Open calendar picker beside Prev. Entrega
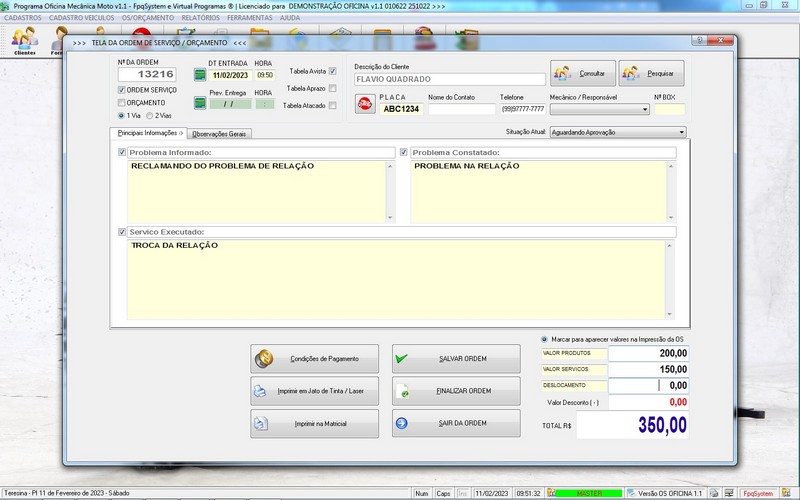The height and width of the screenshot is (500, 800). click(200, 103)
